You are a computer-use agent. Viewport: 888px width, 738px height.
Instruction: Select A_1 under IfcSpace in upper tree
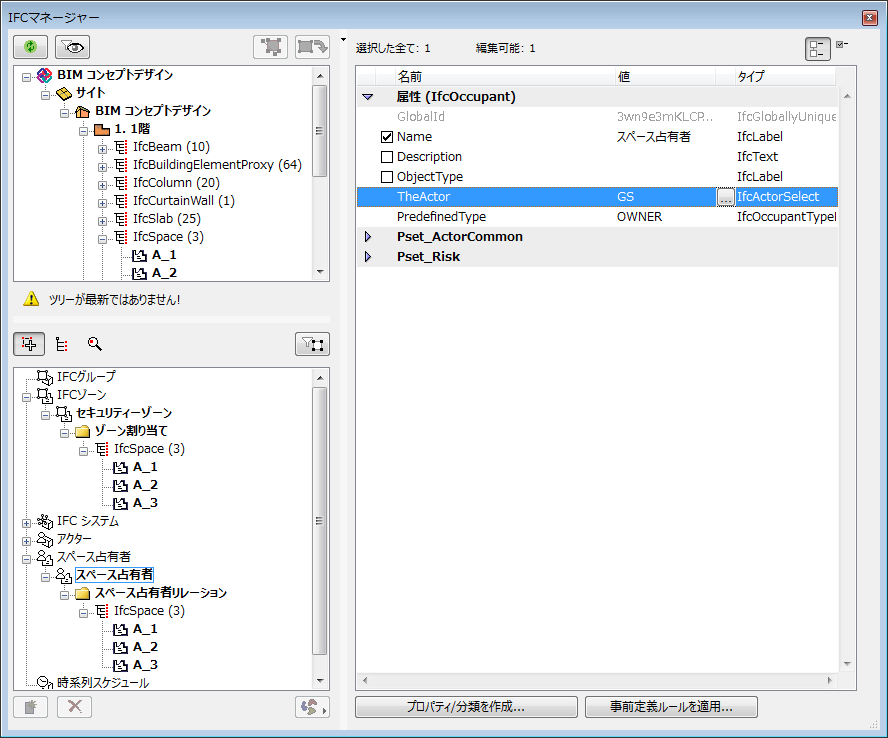164,255
